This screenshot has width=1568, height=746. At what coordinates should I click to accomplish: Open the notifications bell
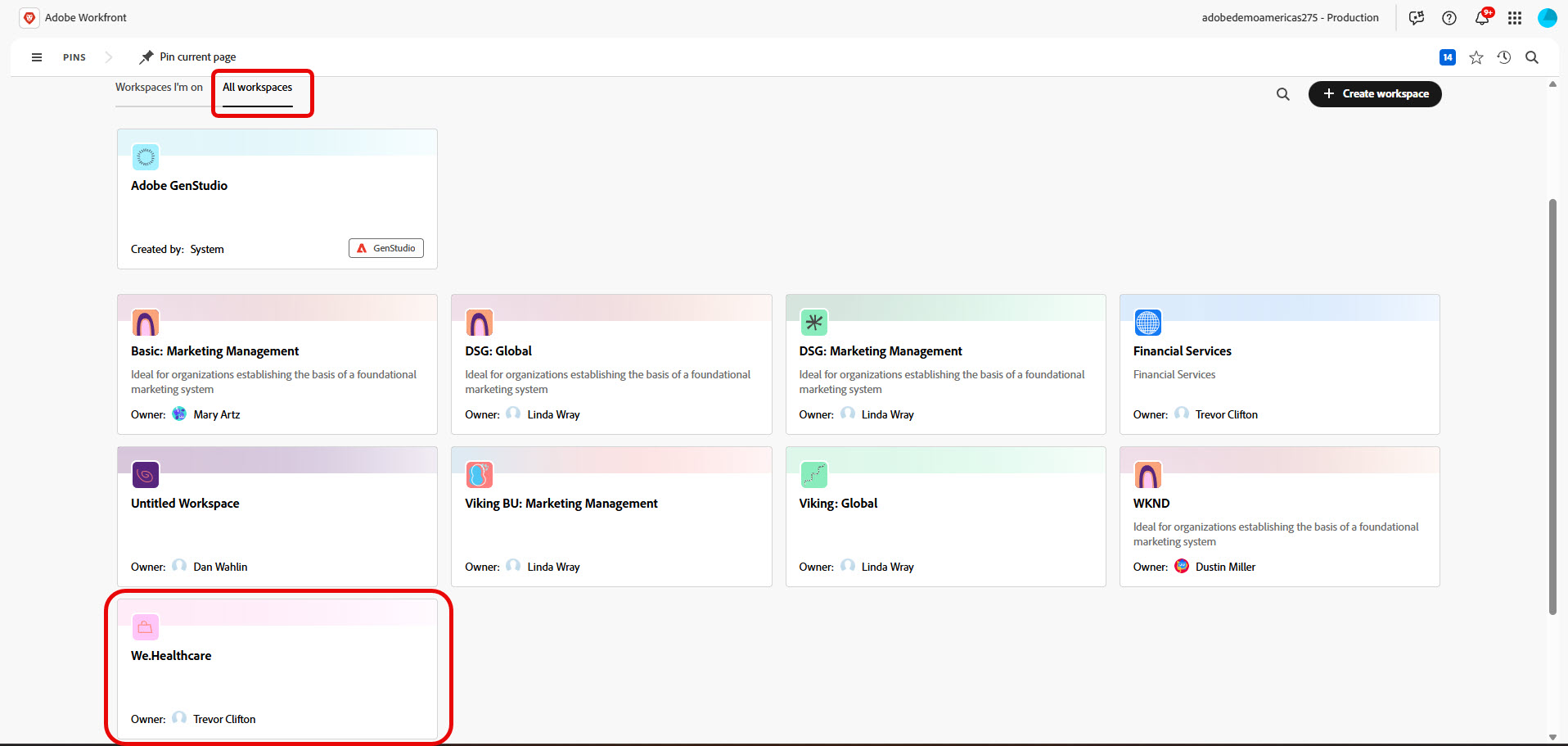pyautogui.click(x=1482, y=18)
